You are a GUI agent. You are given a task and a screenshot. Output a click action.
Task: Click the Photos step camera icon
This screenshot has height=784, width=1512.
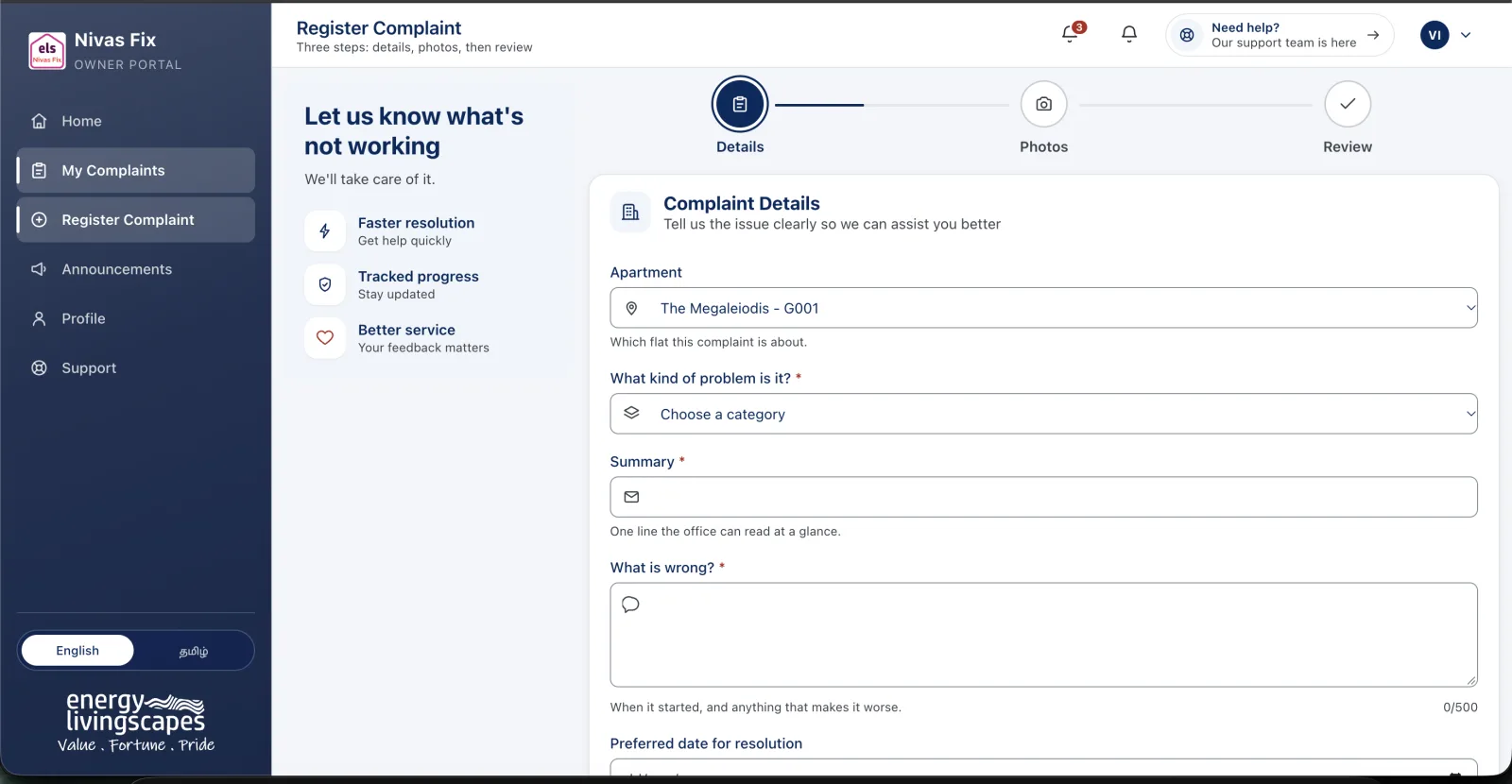coord(1044,104)
